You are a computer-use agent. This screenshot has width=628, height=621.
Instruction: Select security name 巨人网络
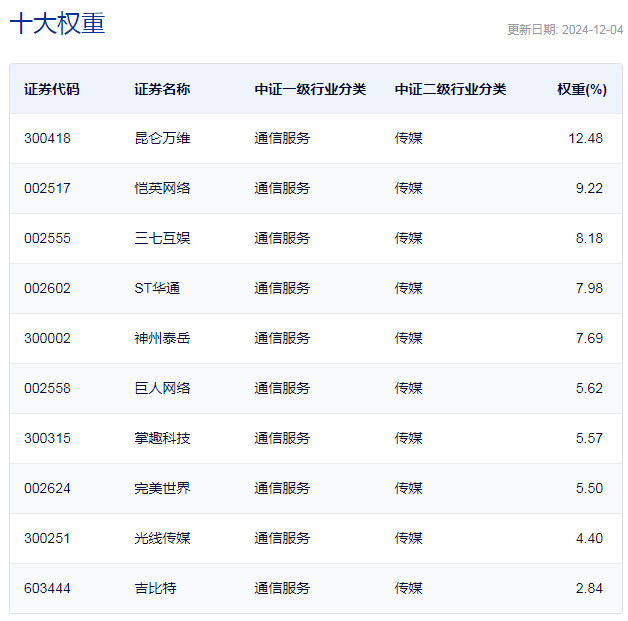[x=162, y=388]
